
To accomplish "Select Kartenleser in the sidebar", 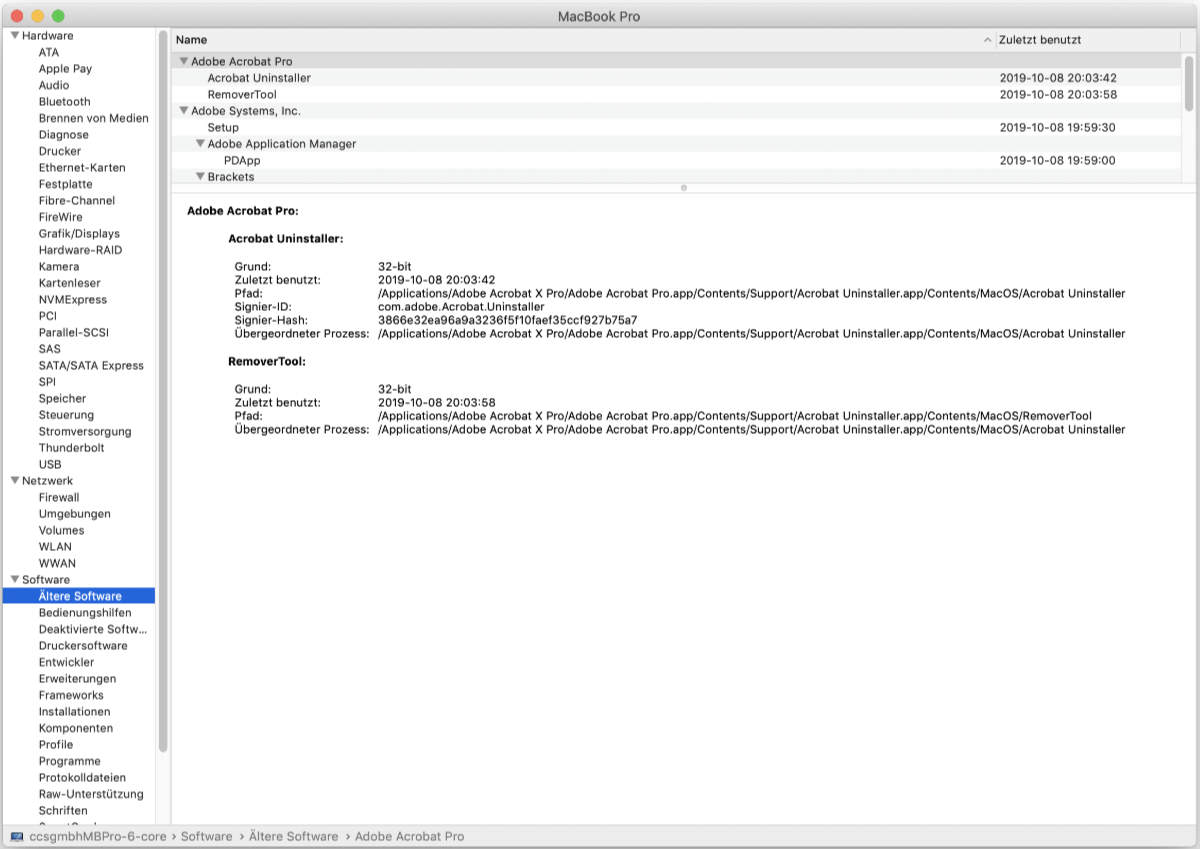I will [70, 283].
